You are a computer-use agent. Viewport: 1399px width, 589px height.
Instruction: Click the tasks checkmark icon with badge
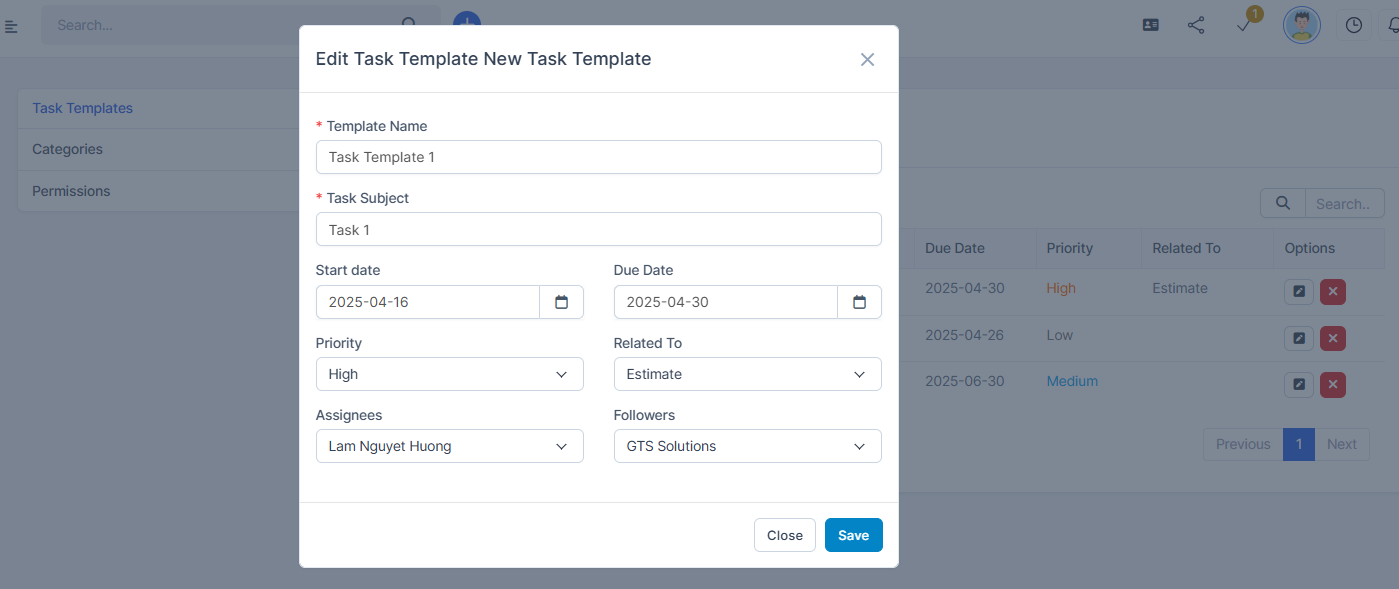1244,25
